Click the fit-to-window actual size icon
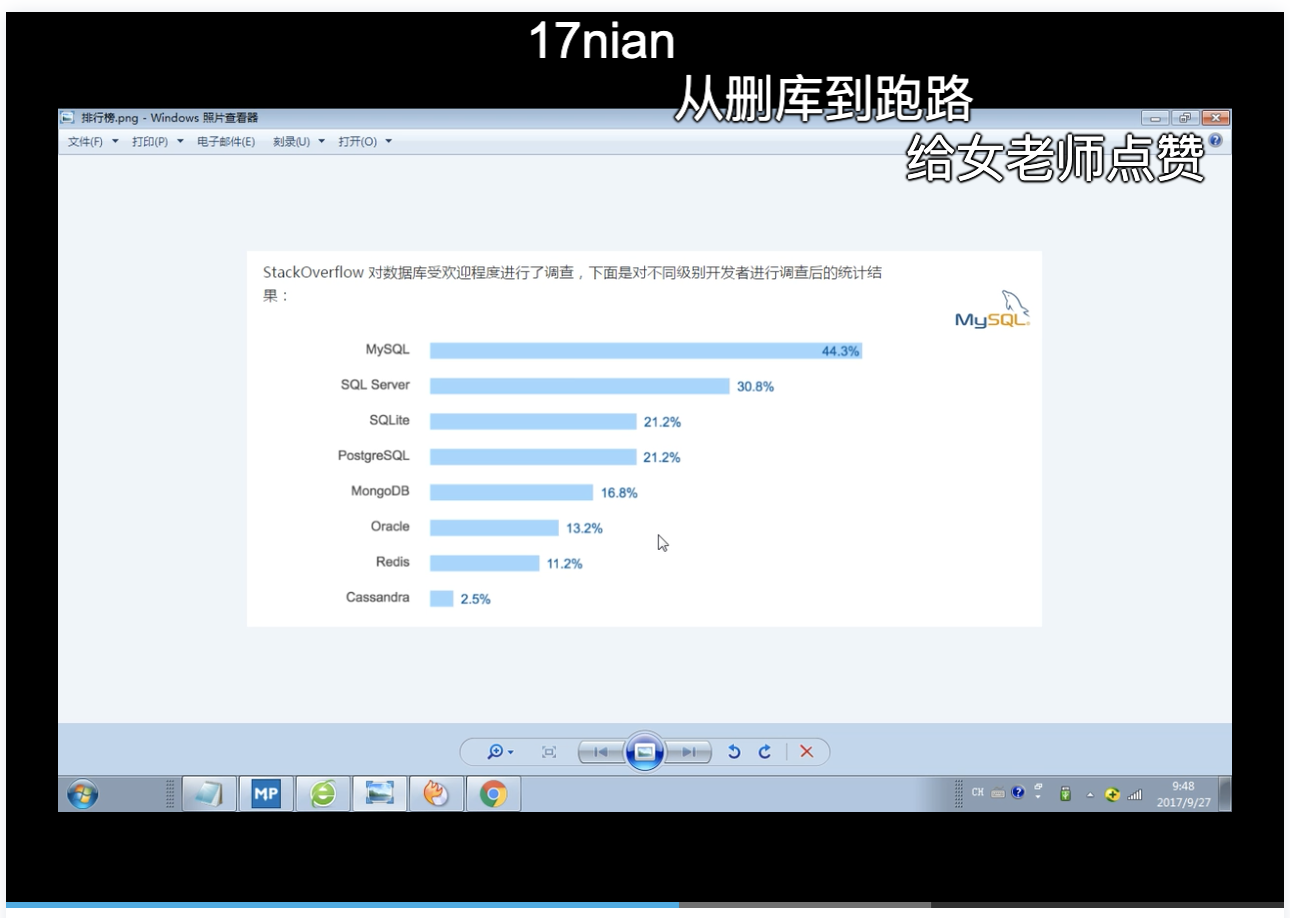 point(549,752)
